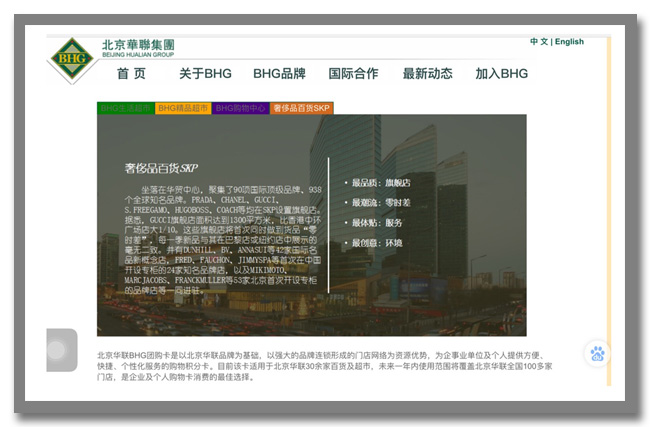Click the 奢侈品百货SKP banner heading
651x427 pixels.
tap(161, 168)
